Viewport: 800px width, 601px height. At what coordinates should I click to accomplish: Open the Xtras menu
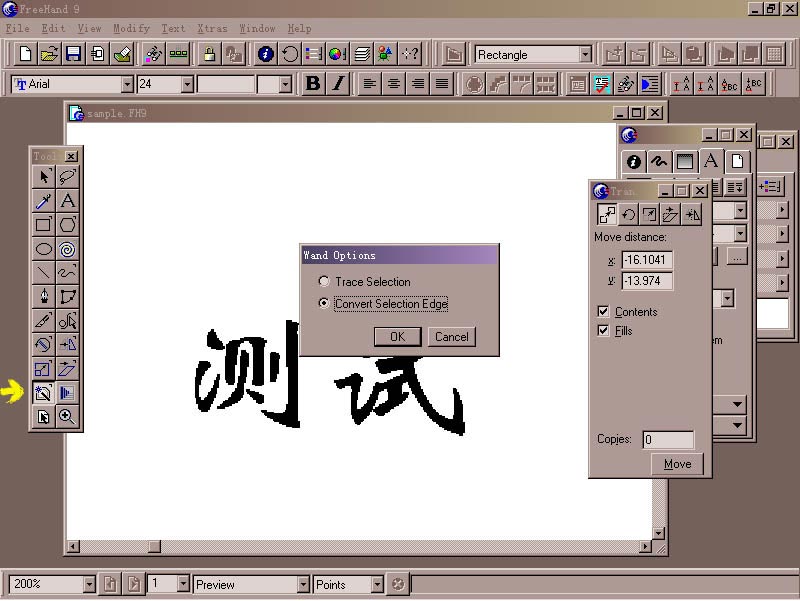pyautogui.click(x=212, y=29)
